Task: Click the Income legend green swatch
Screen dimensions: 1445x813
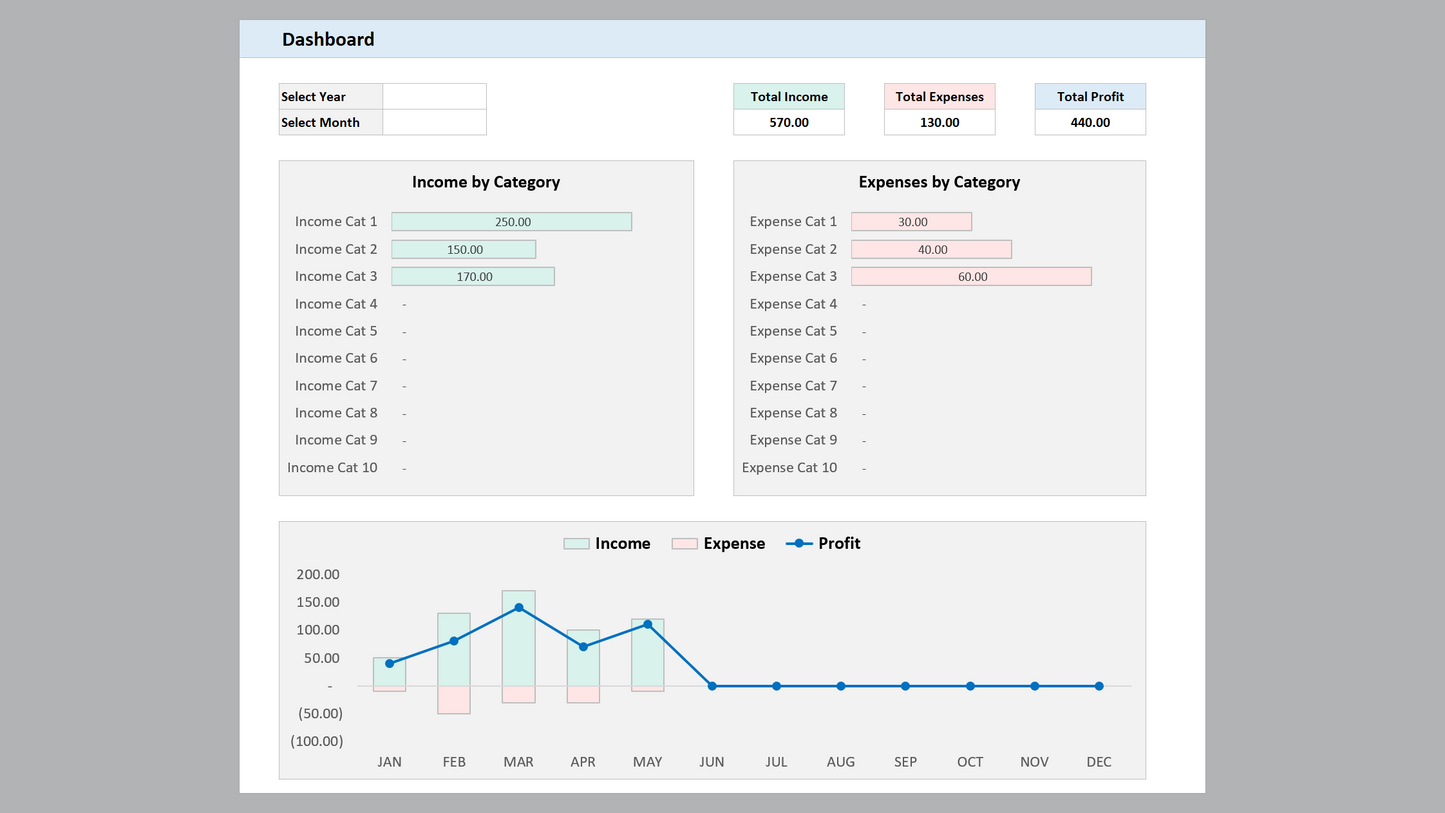Action: coord(576,544)
